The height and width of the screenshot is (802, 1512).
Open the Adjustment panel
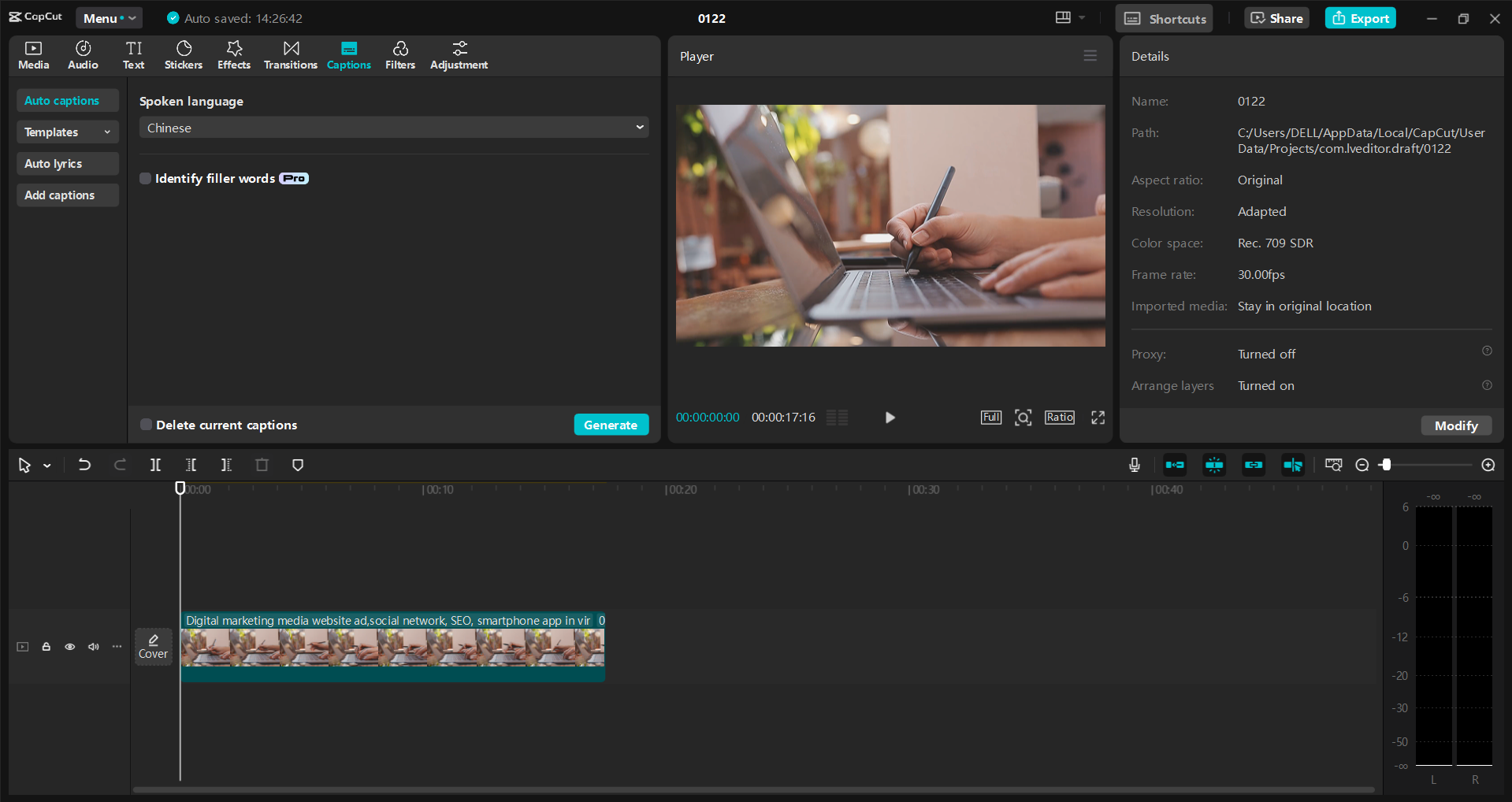459,54
